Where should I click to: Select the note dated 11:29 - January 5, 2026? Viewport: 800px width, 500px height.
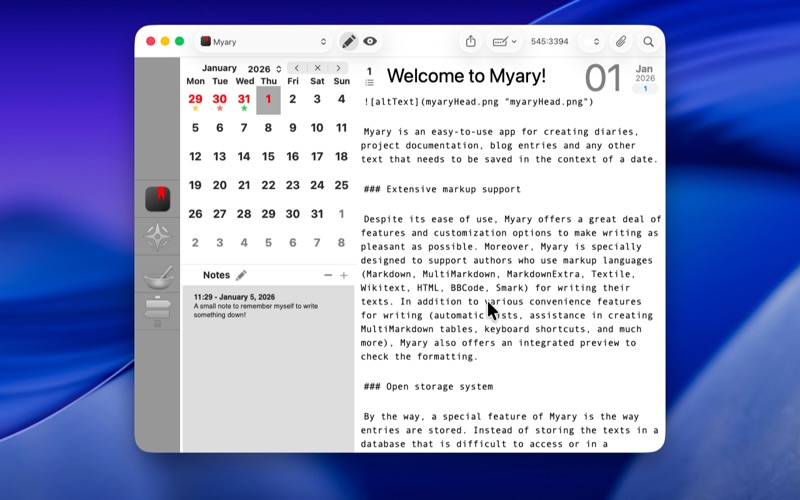coord(268,306)
